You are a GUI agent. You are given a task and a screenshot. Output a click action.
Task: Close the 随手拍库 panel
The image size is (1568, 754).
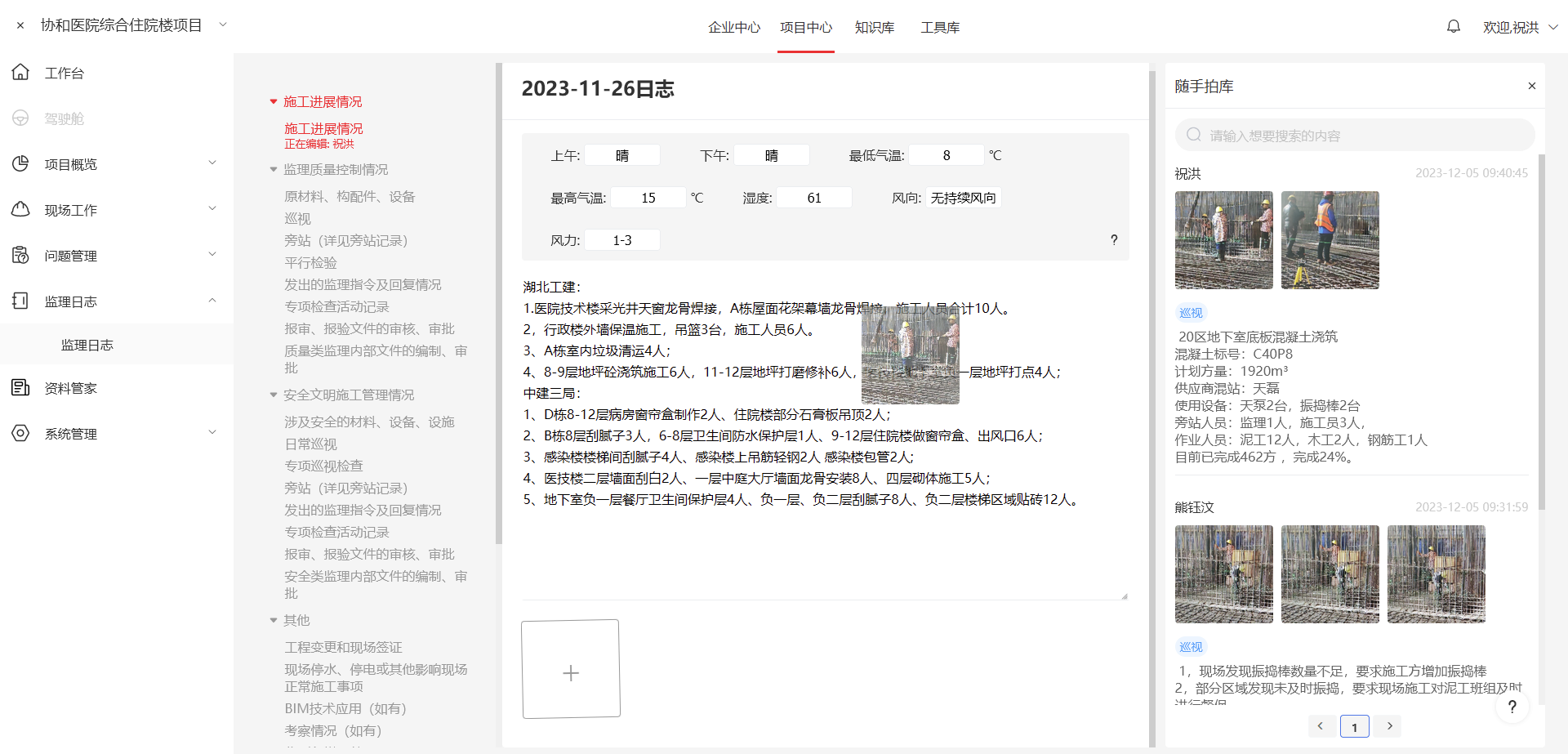click(1532, 86)
